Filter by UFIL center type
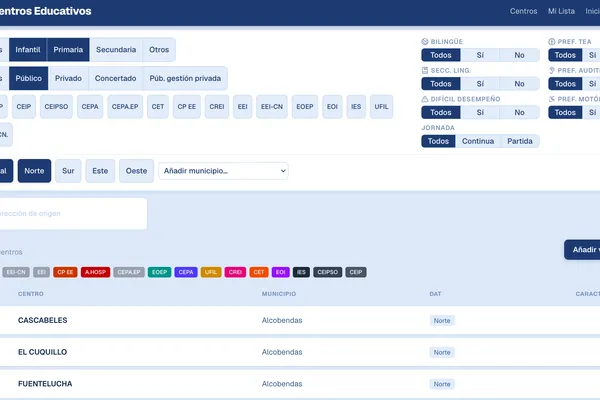Screen dimensions: 600x400 (382, 107)
